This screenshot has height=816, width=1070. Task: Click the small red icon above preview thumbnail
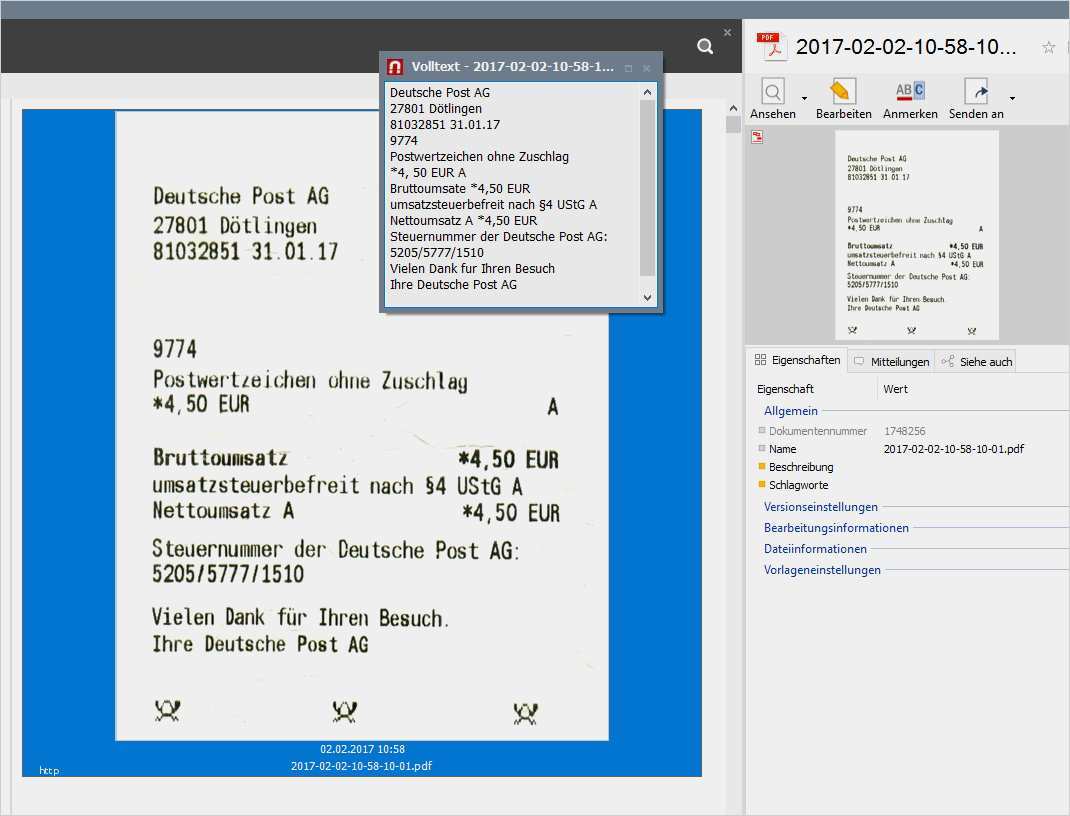[757, 137]
